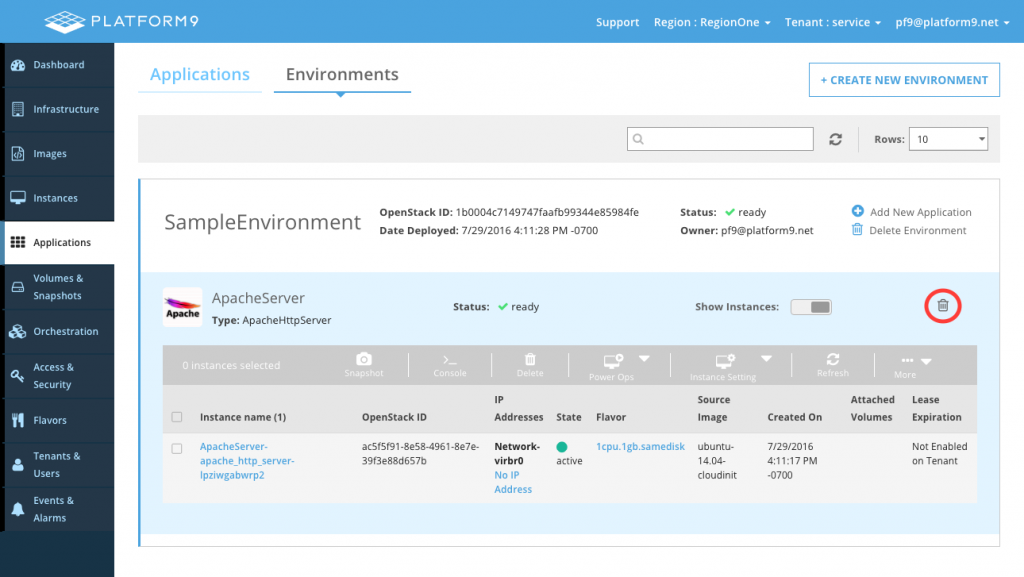Click the Delete Environment link
The image size is (1024, 577).
[x=918, y=230]
